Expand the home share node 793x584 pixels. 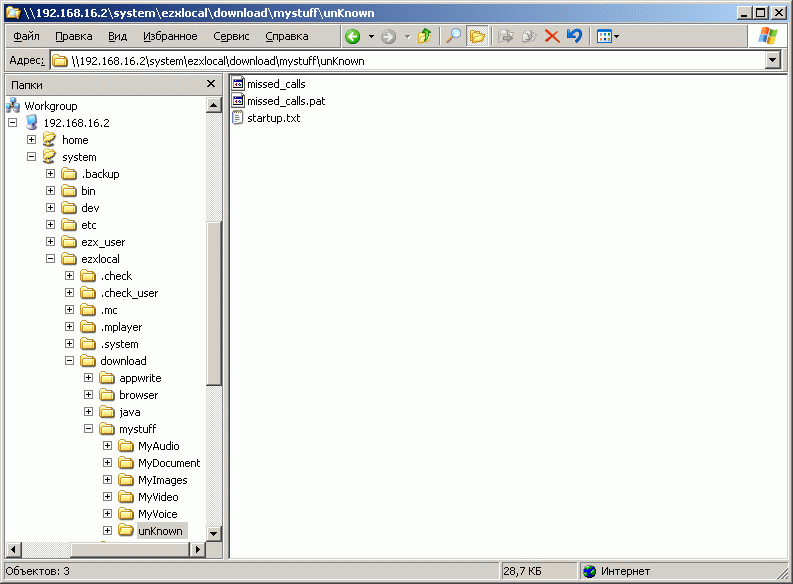pyautogui.click(x=31, y=139)
